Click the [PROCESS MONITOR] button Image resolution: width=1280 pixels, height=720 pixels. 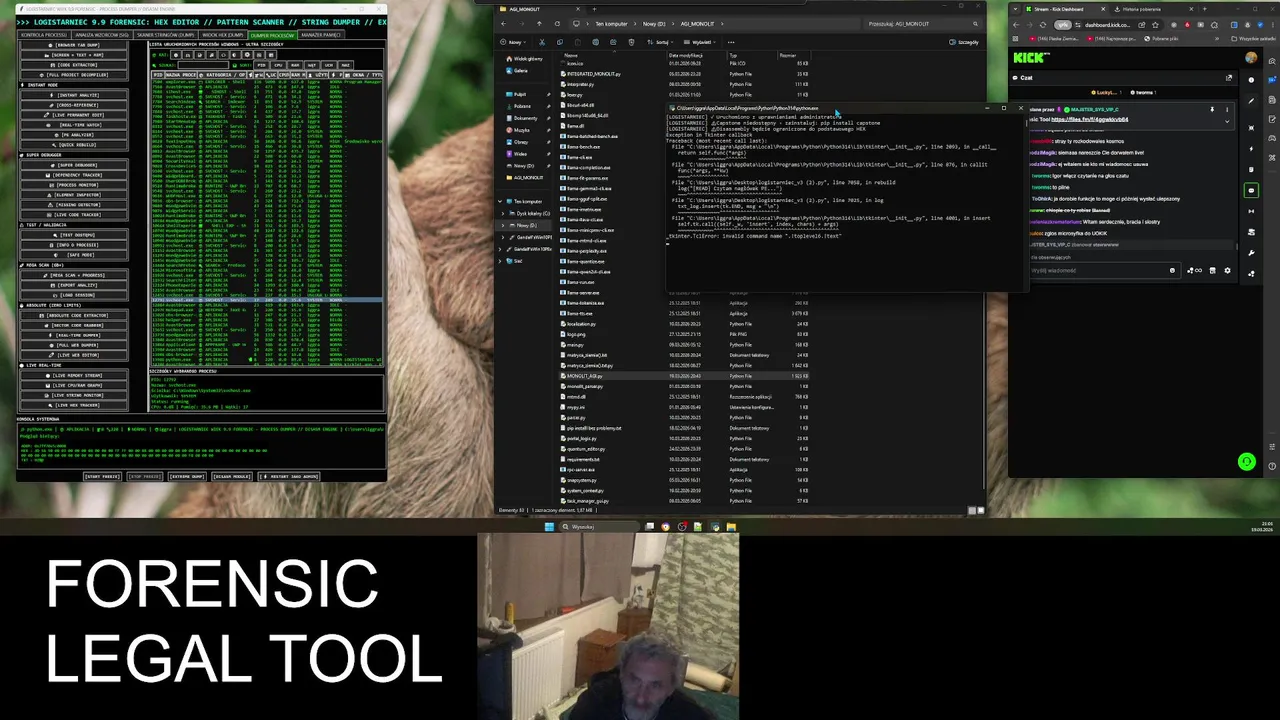74,185
